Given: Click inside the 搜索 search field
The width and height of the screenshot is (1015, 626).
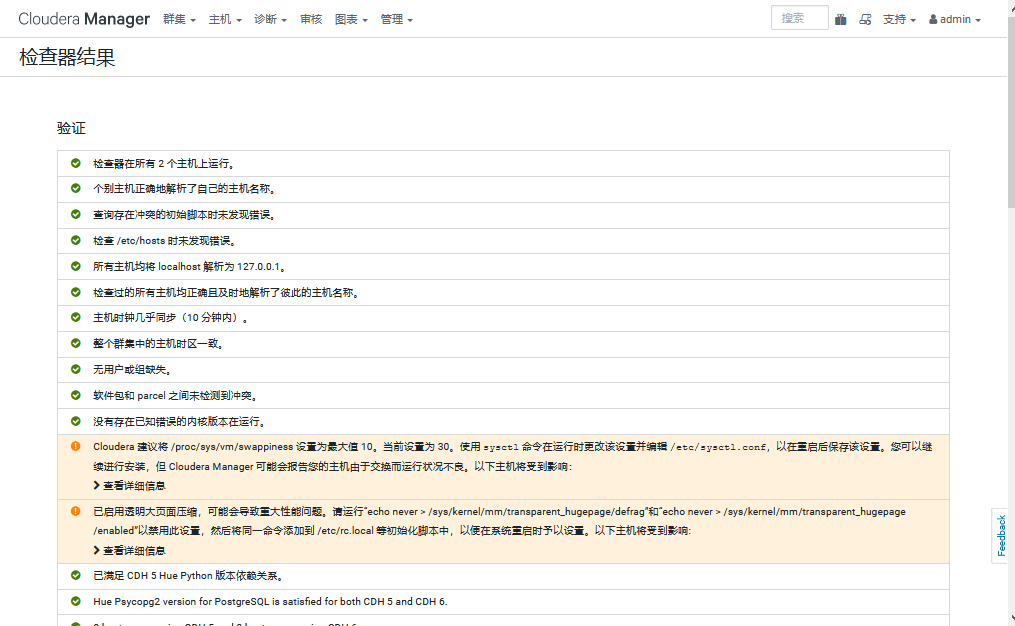Looking at the screenshot, I should pyautogui.click(x=799, y=17).
